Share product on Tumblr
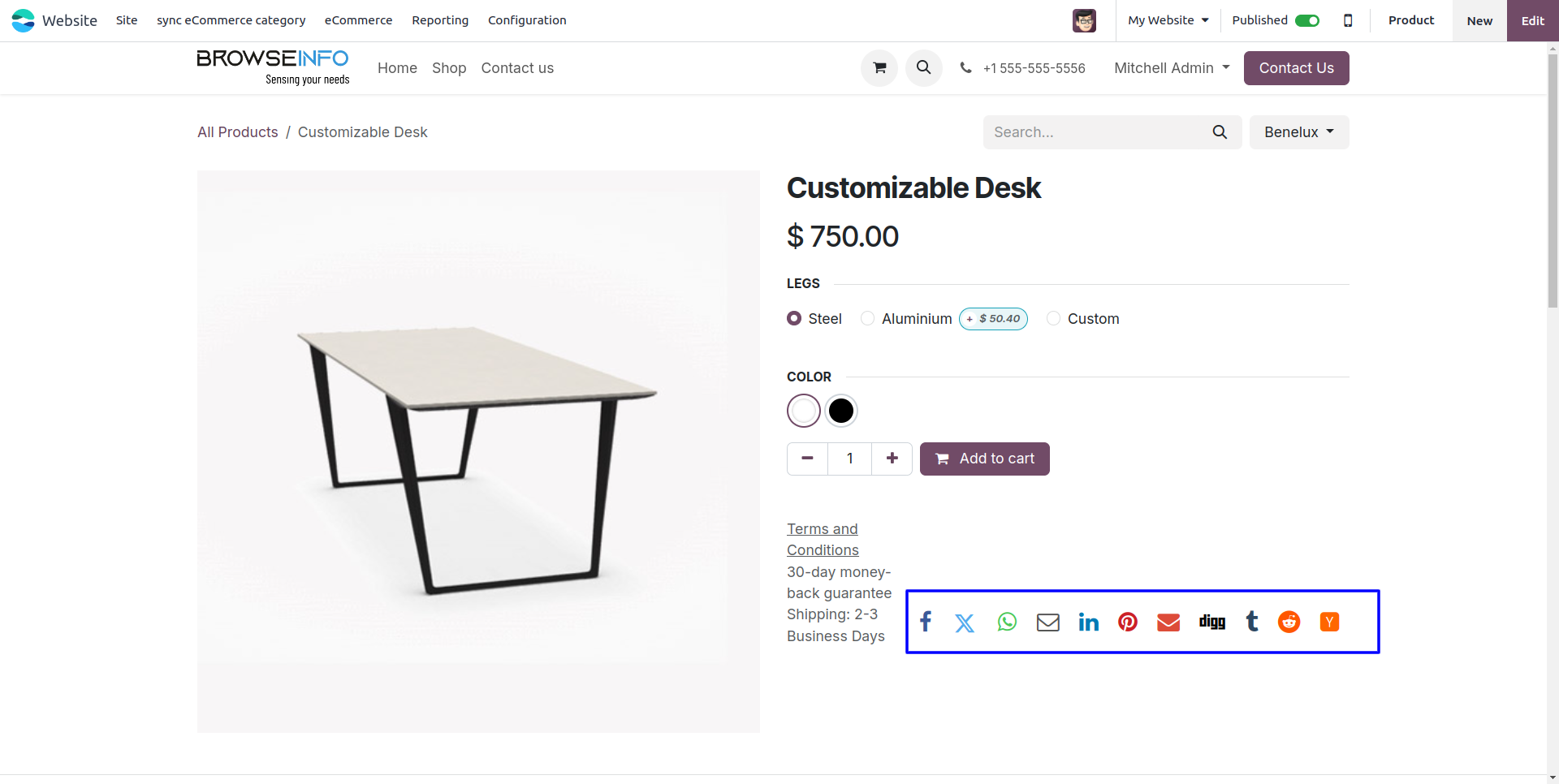The width and height of the screenshot is (1559, 784). pos(1252,622)
